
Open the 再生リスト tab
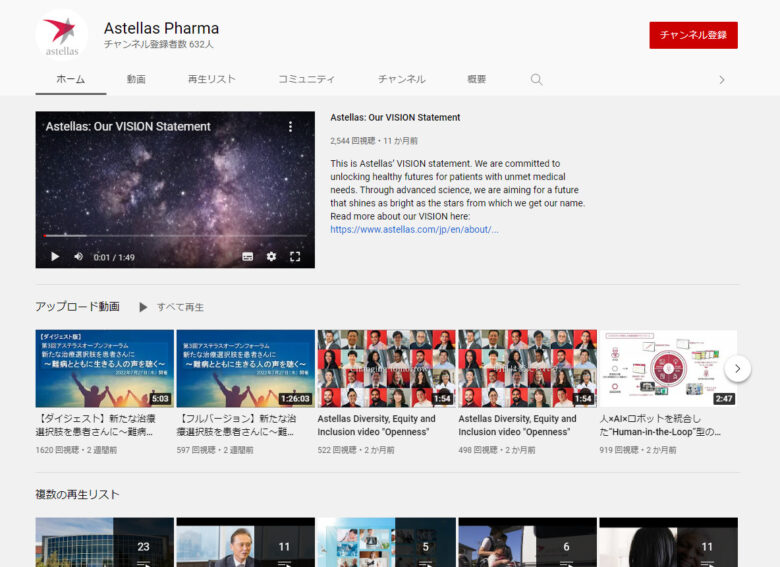tap(211, 79)
